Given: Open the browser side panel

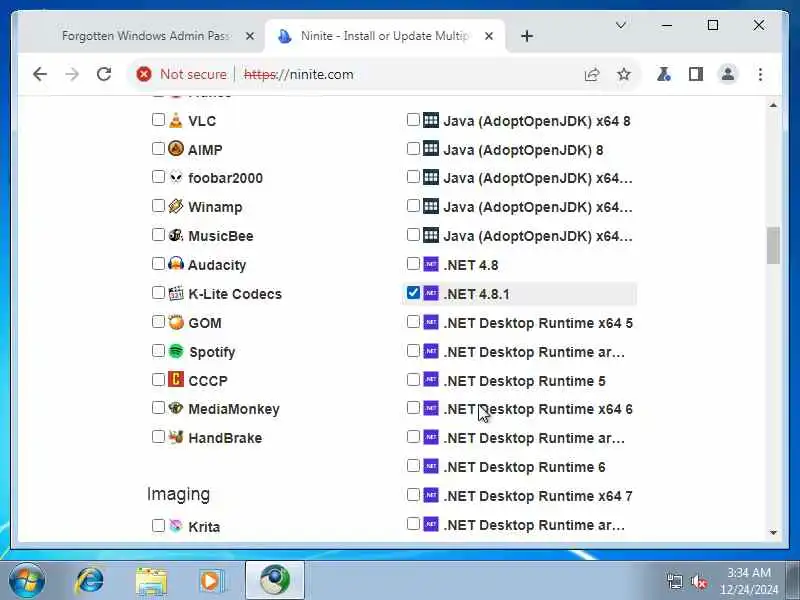Looking at the screenshot, I should point(695,74).
